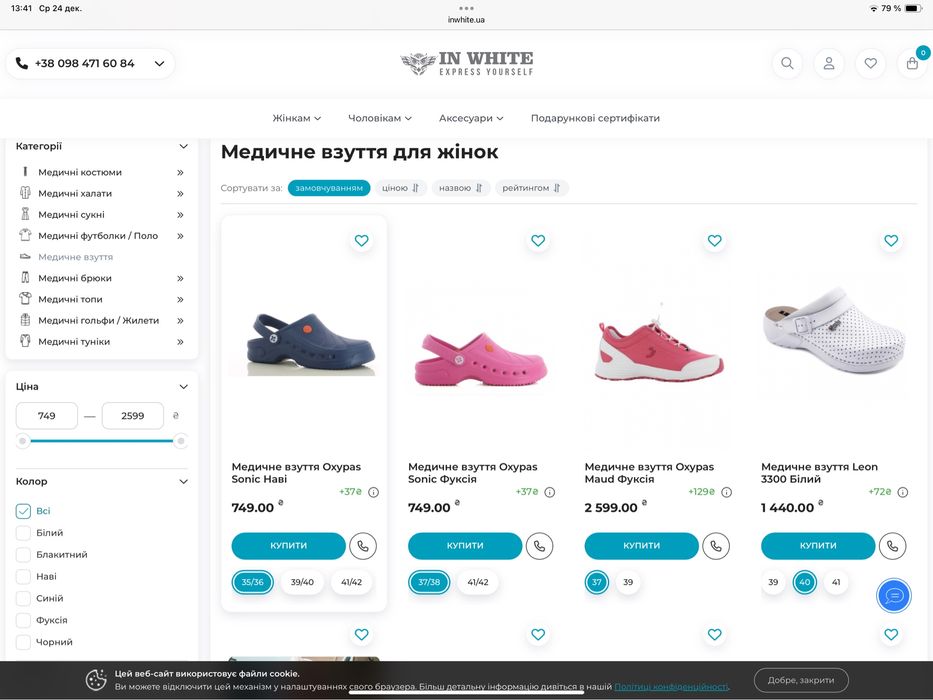Check the Чорний color filter

coord(23,642)
